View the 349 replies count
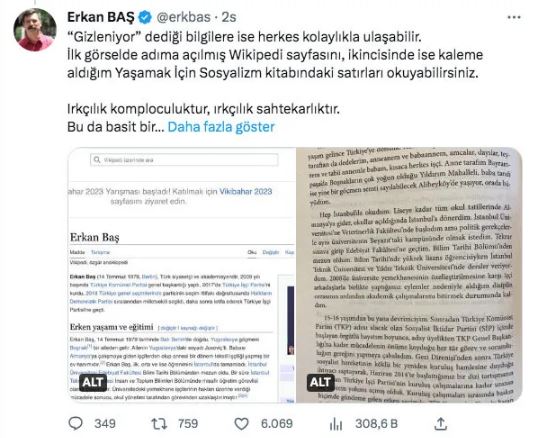 coord(105,424)
